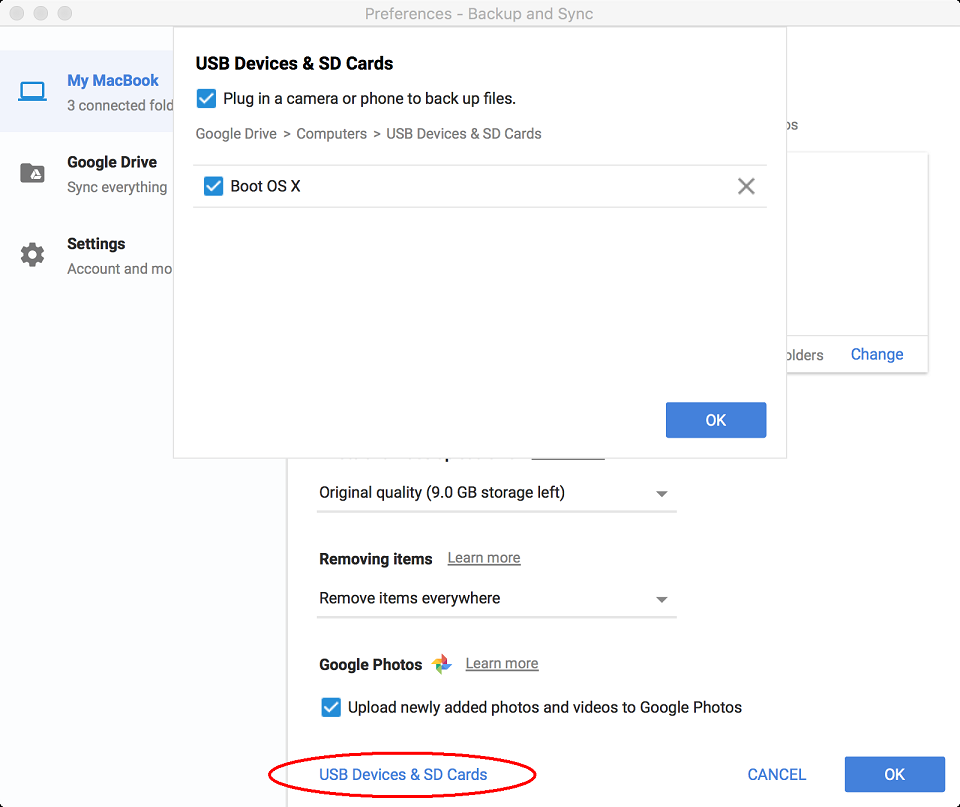Open Learn more next to Google Photos
This screenshot has height=807, width=960.
(501, 663)
